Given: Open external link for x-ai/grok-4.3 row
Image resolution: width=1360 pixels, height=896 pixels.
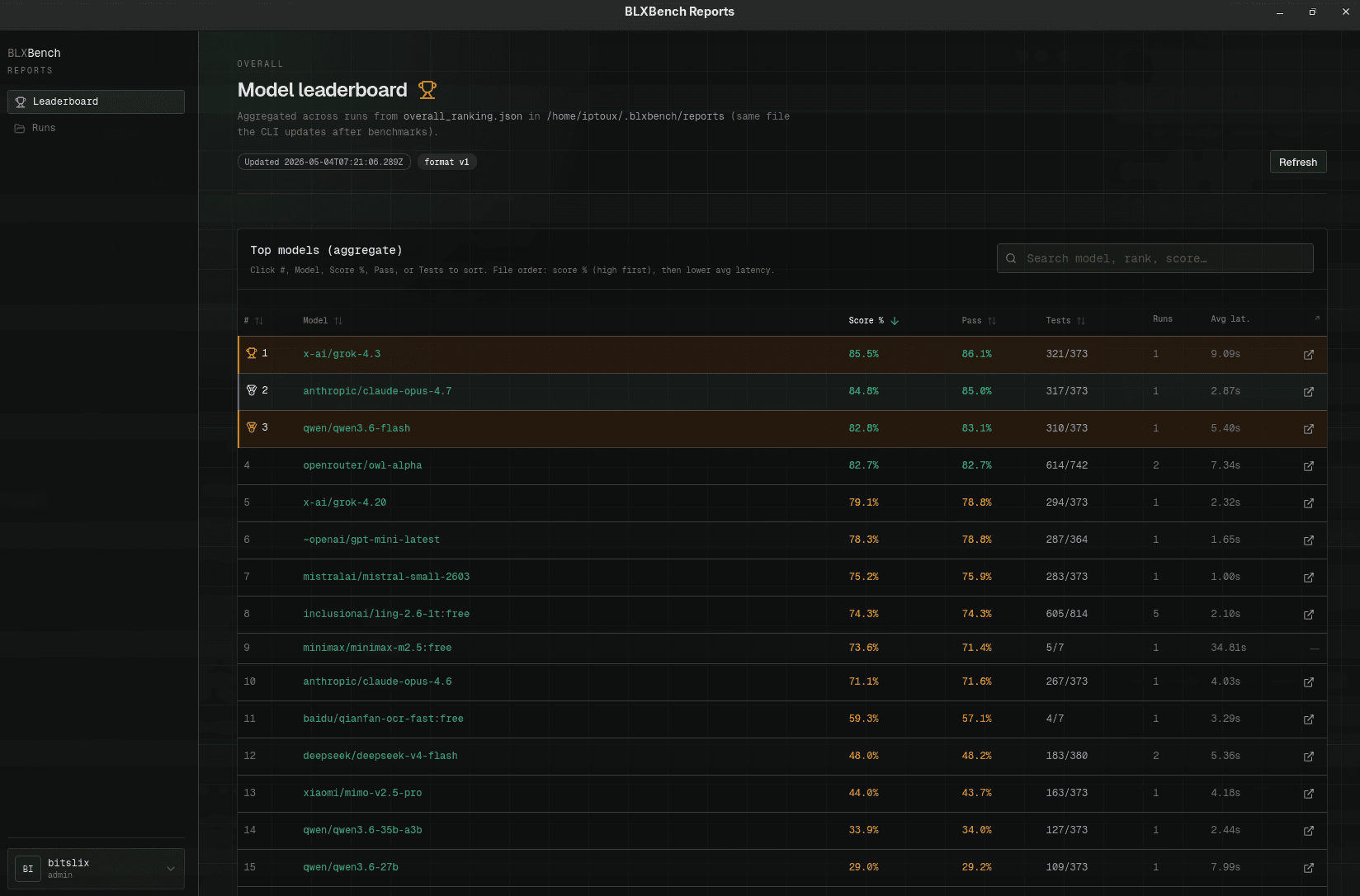Looking at the screenshot, I should [1308, 355].
